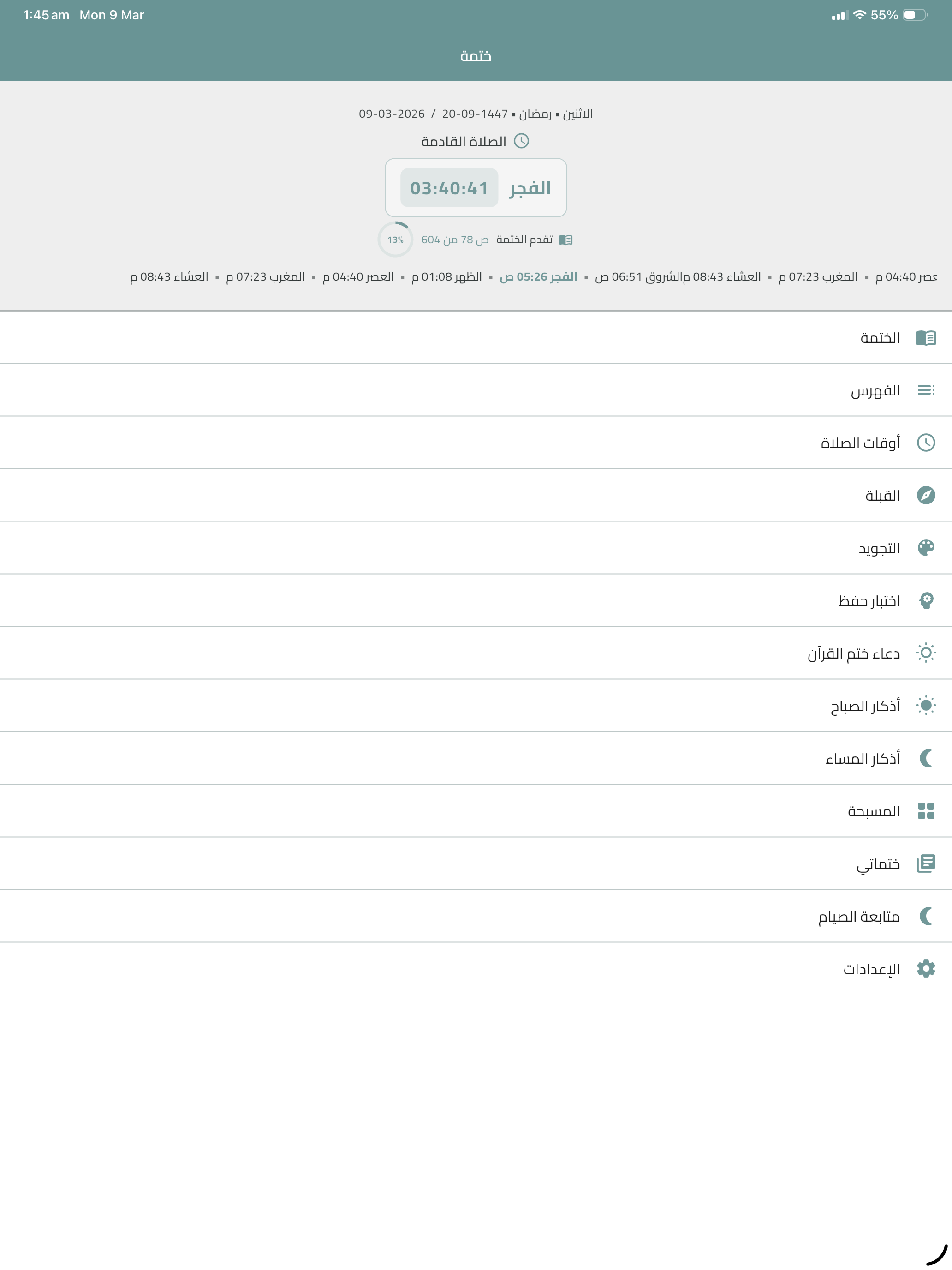
Task: Open أذكار الصباح morning adhkar
Action: (476, 706)
